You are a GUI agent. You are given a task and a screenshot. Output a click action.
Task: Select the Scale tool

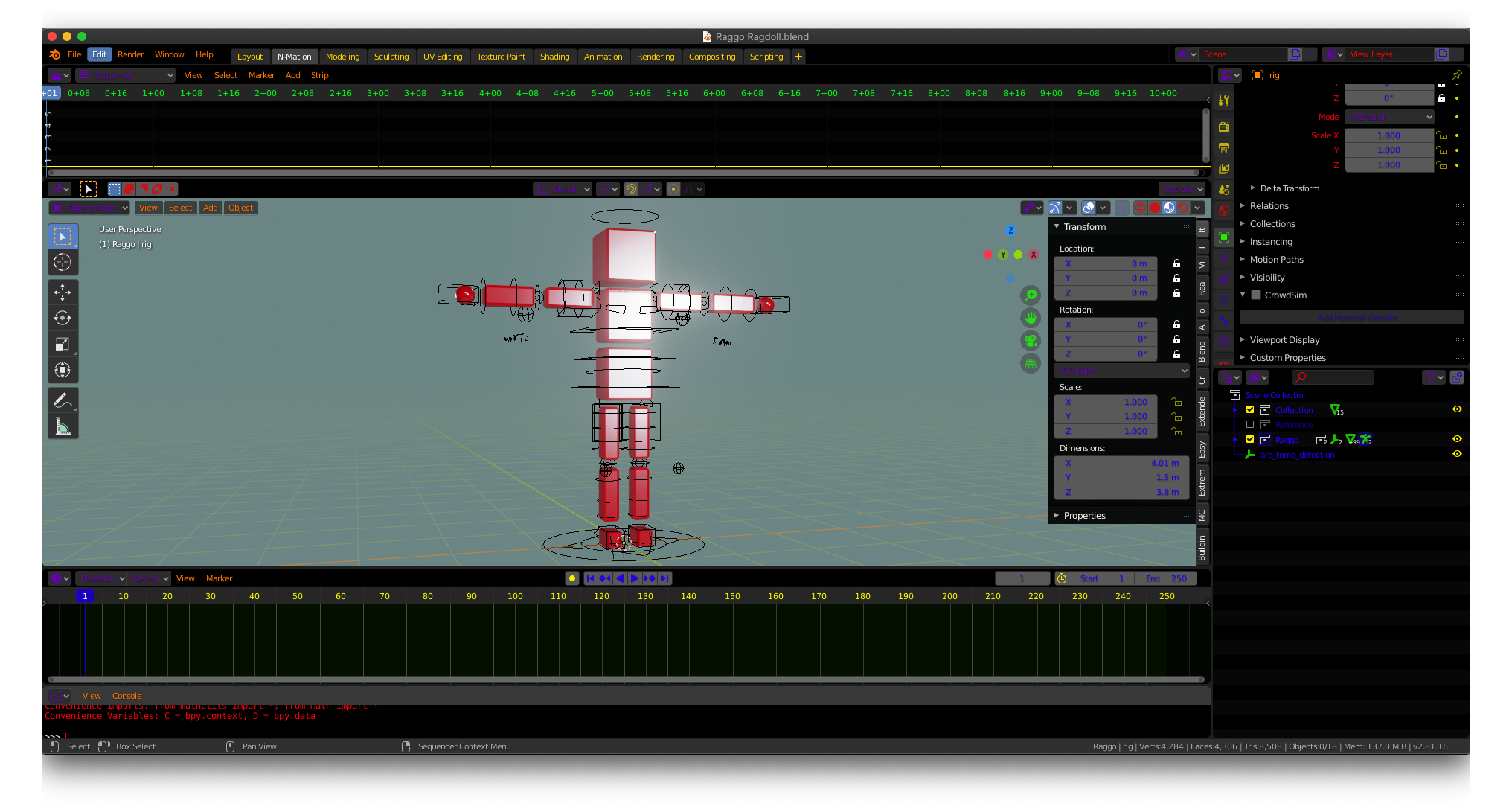[x=63, y=344]
